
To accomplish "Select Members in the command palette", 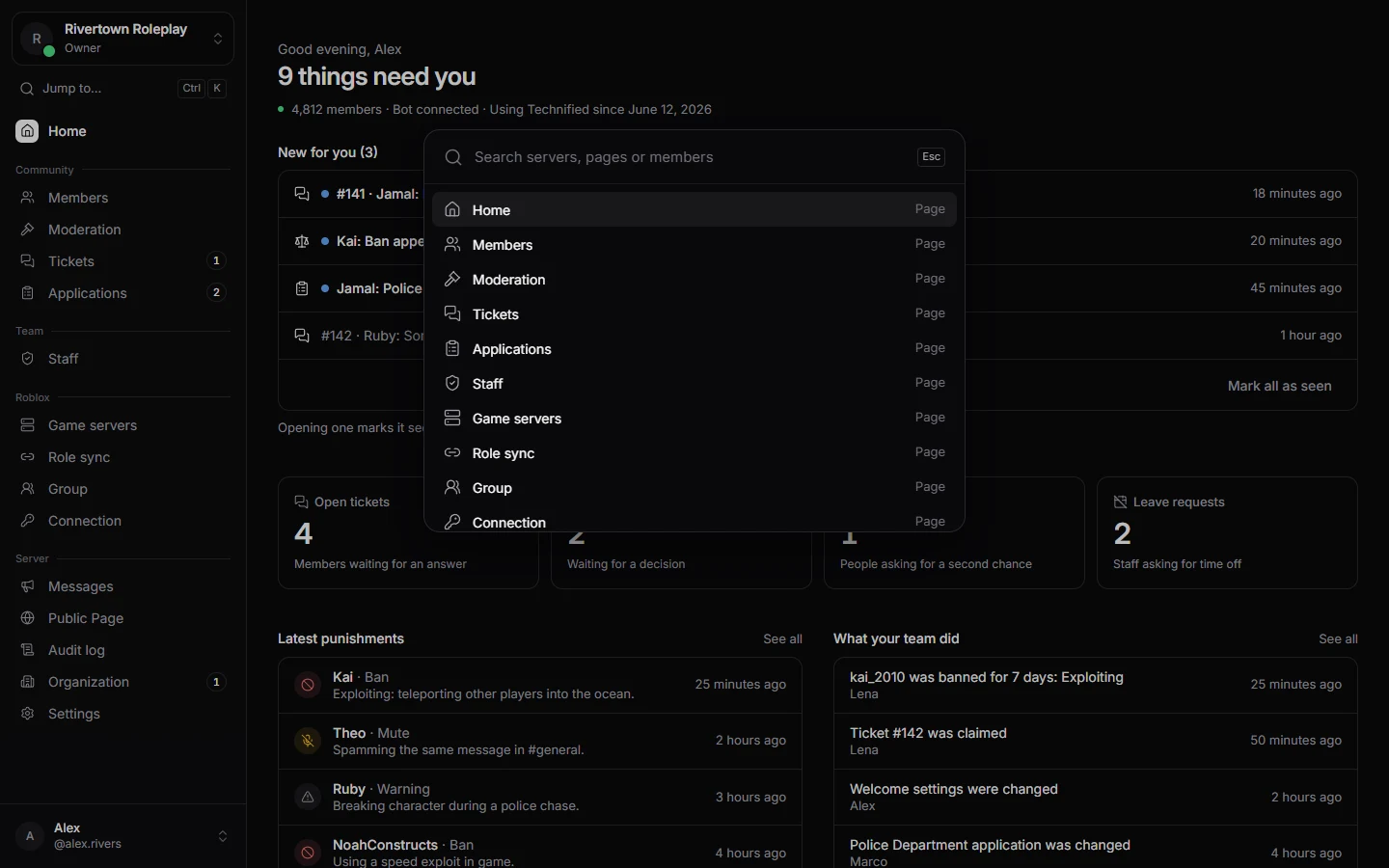I will pyautogui.click(x=694, y=244).
